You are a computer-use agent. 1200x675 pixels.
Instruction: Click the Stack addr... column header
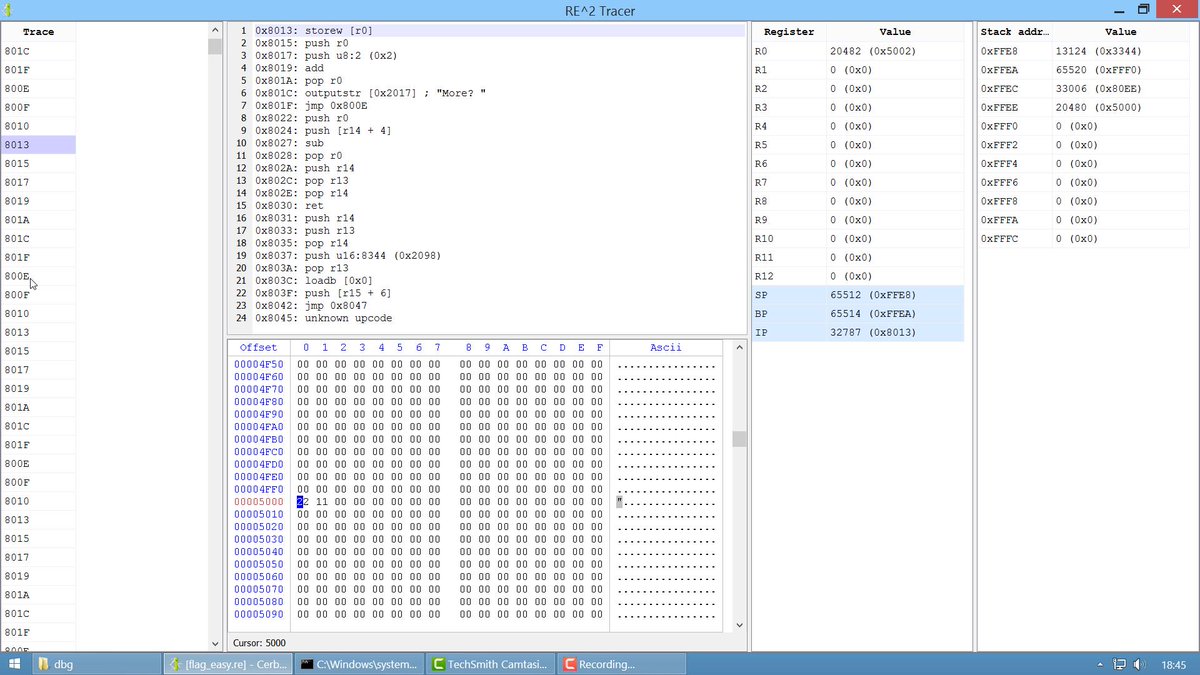click(1014, 32)
